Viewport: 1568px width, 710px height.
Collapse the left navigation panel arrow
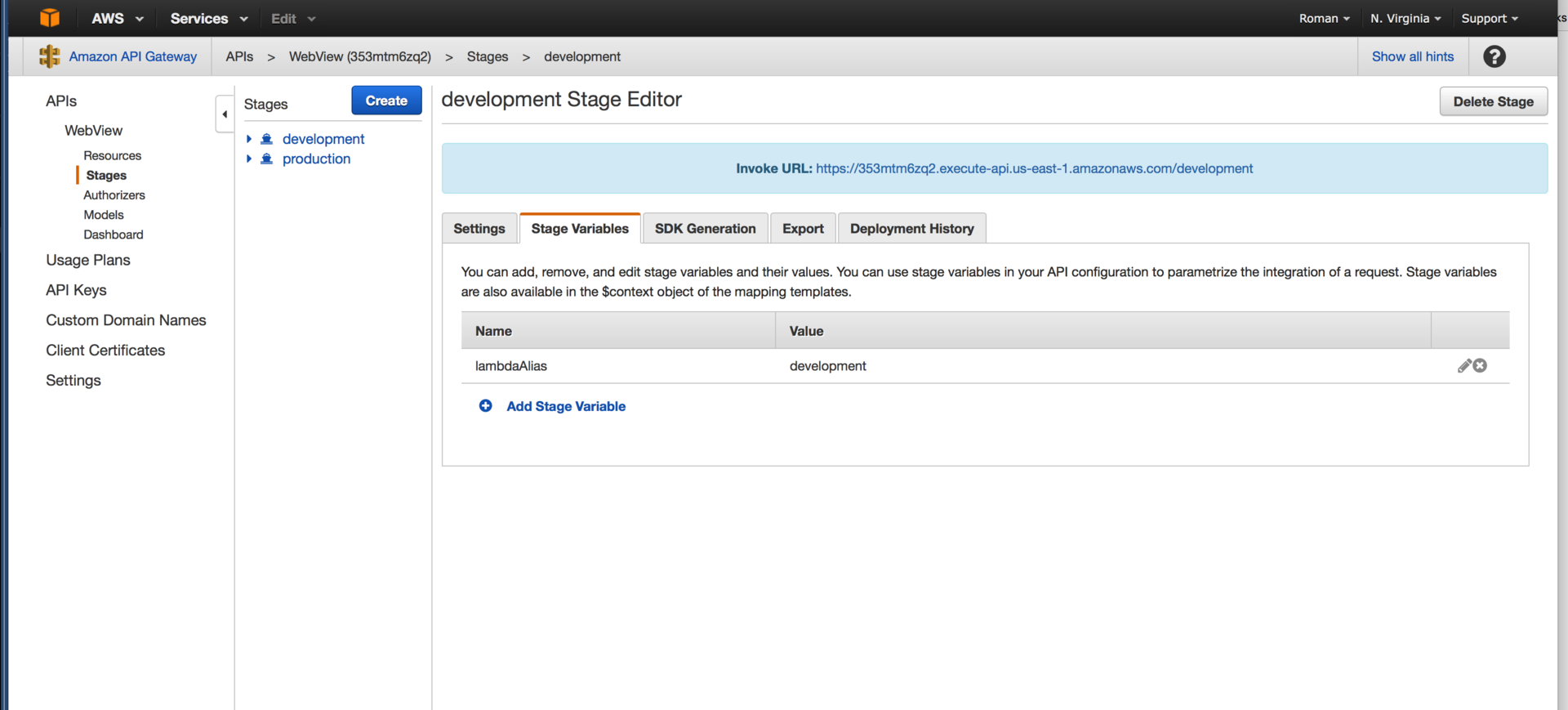(x=225, y=114)
